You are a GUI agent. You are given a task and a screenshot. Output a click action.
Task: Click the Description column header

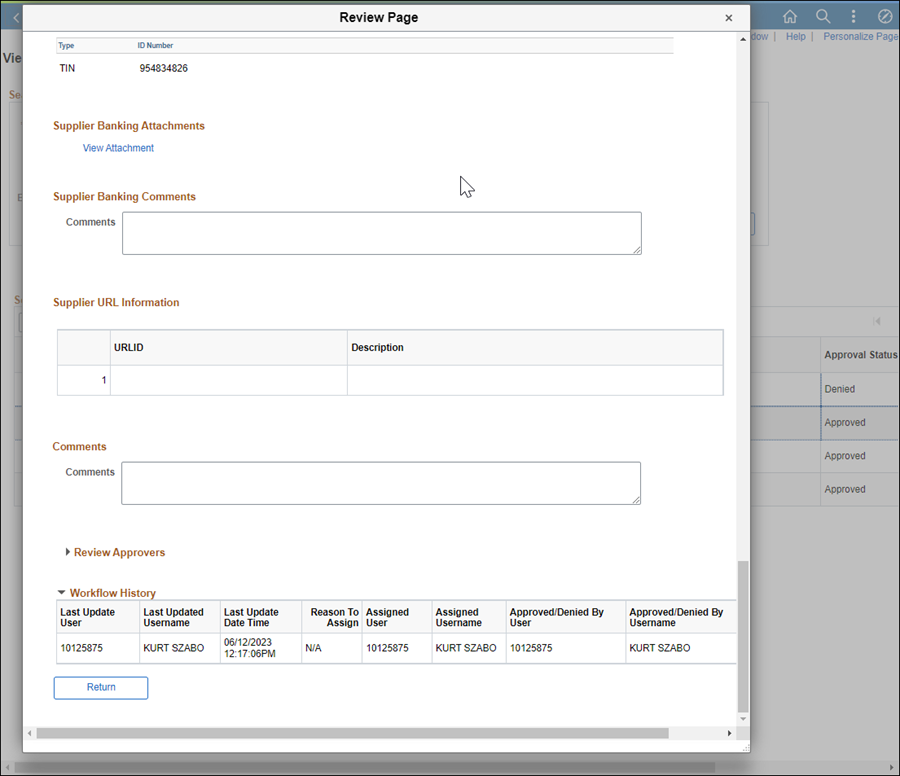(535, 347)
